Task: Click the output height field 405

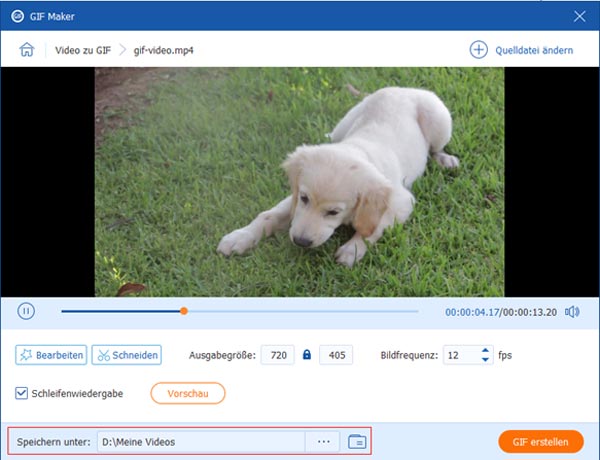Action: pyautogui.click(x=336, y=355)
